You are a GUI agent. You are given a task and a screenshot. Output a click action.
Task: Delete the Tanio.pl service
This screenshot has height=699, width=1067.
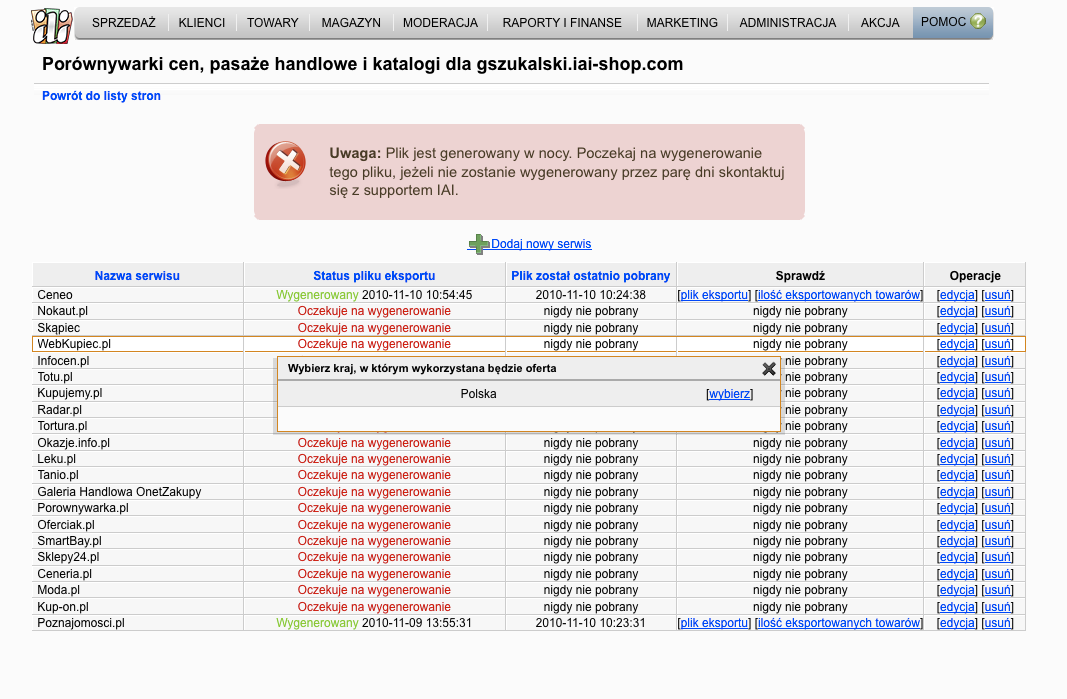click(998, 475)
